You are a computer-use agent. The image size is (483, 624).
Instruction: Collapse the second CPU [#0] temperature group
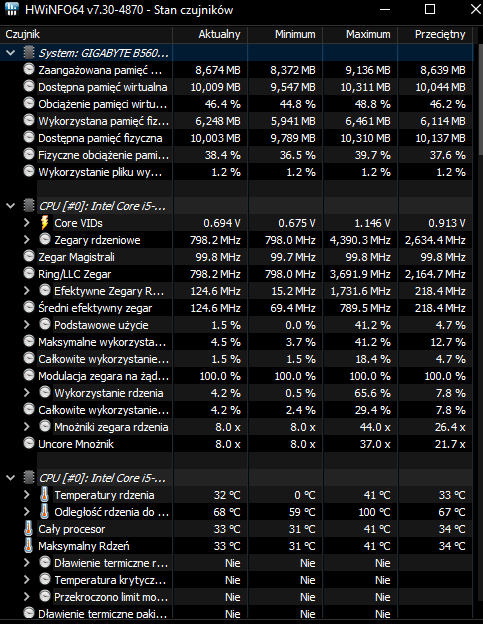pos(11,478)
